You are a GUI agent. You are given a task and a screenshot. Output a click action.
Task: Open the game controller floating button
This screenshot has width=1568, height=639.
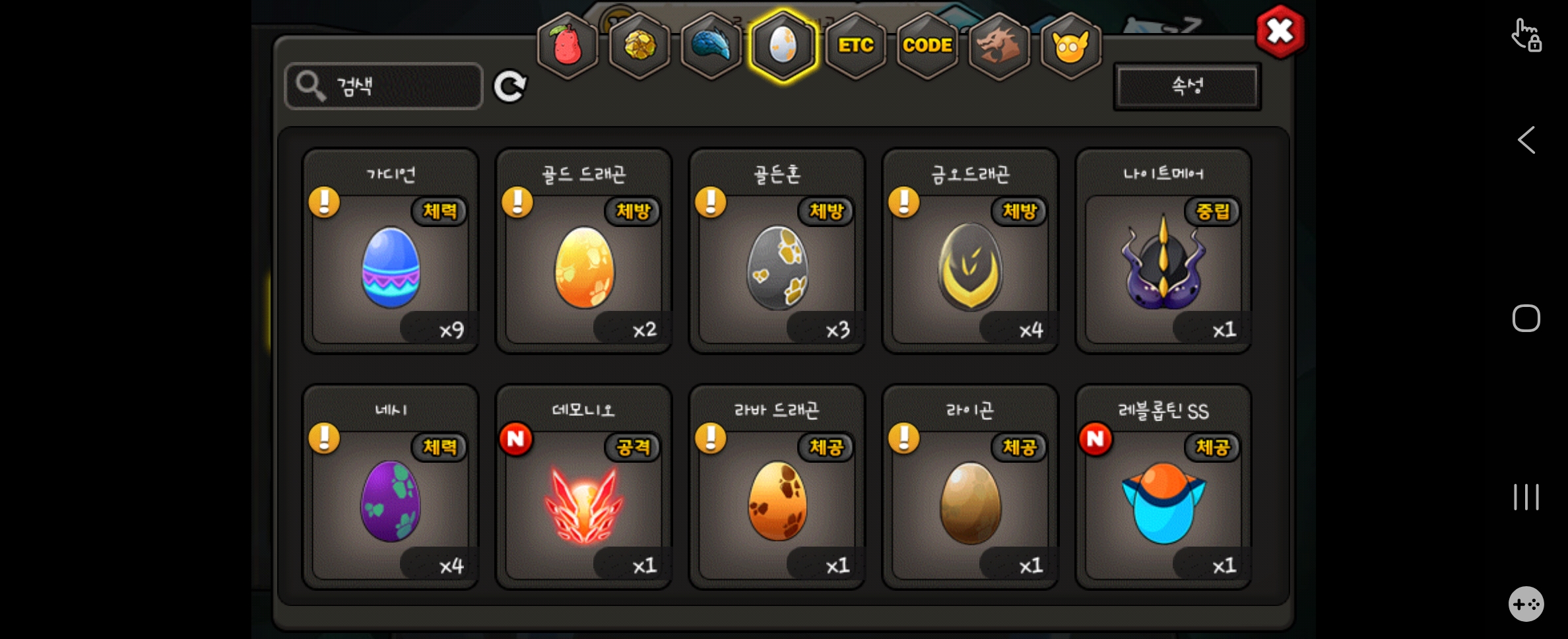[x=1526, y=604]
